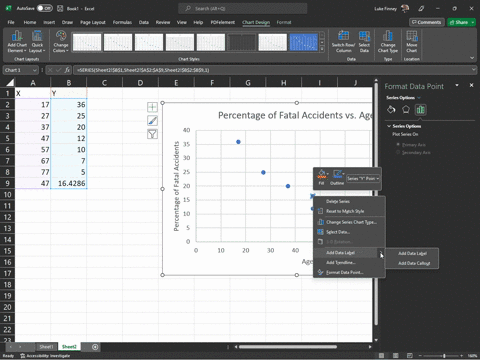
Task: Choose Add Data Label in submenu
Action: point(412,253)
